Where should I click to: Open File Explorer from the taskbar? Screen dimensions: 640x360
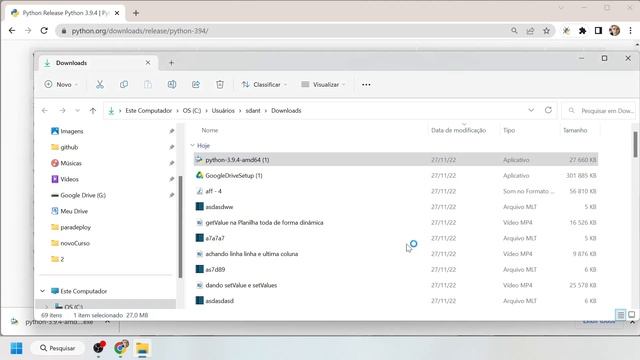[x=142, y=348]
